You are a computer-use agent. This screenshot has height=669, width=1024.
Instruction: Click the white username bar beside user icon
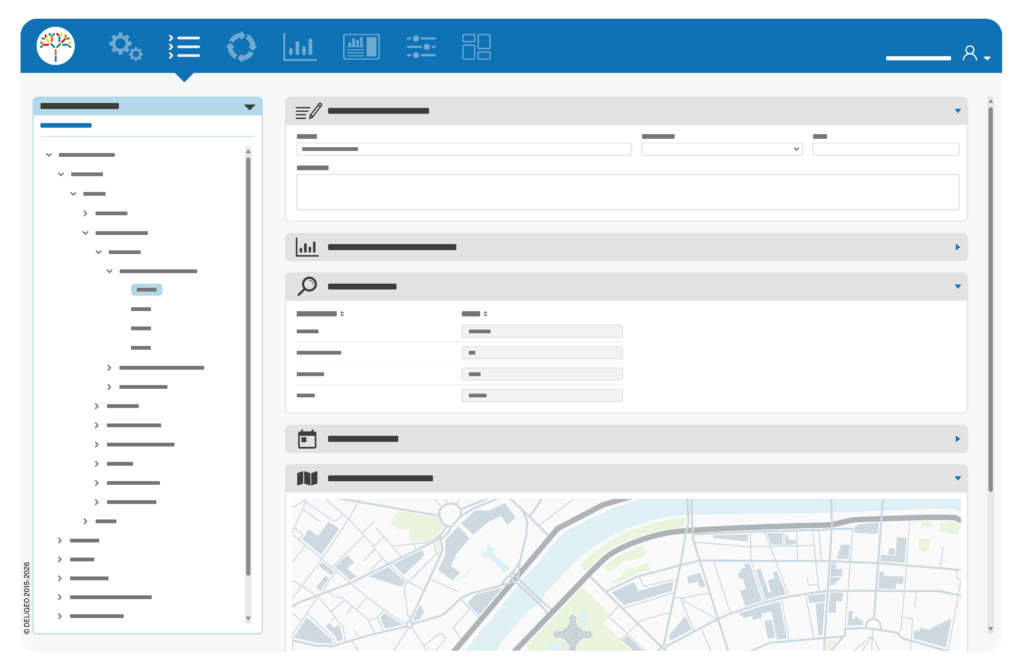[918, 58]
